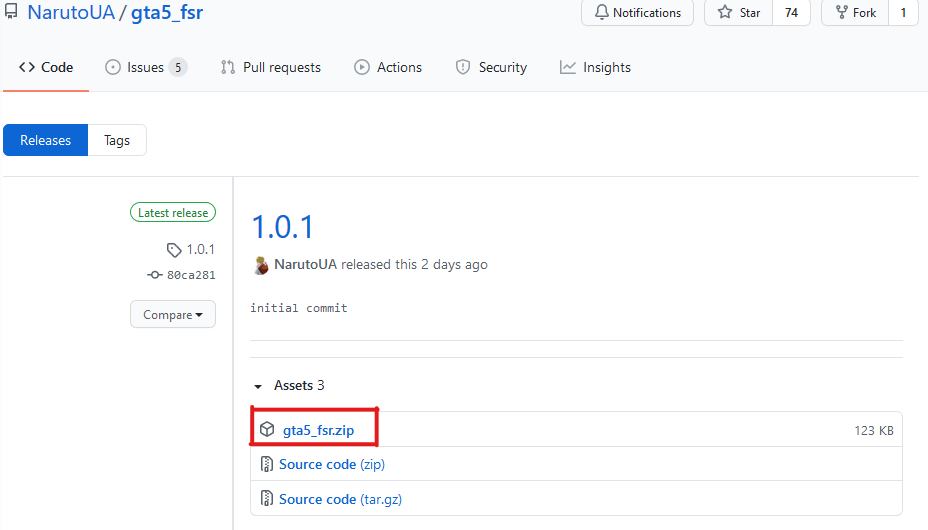Open the Compare dropdown
This screenshot has width=928, height=530.
pyautogui.click(x=173, y=314)
